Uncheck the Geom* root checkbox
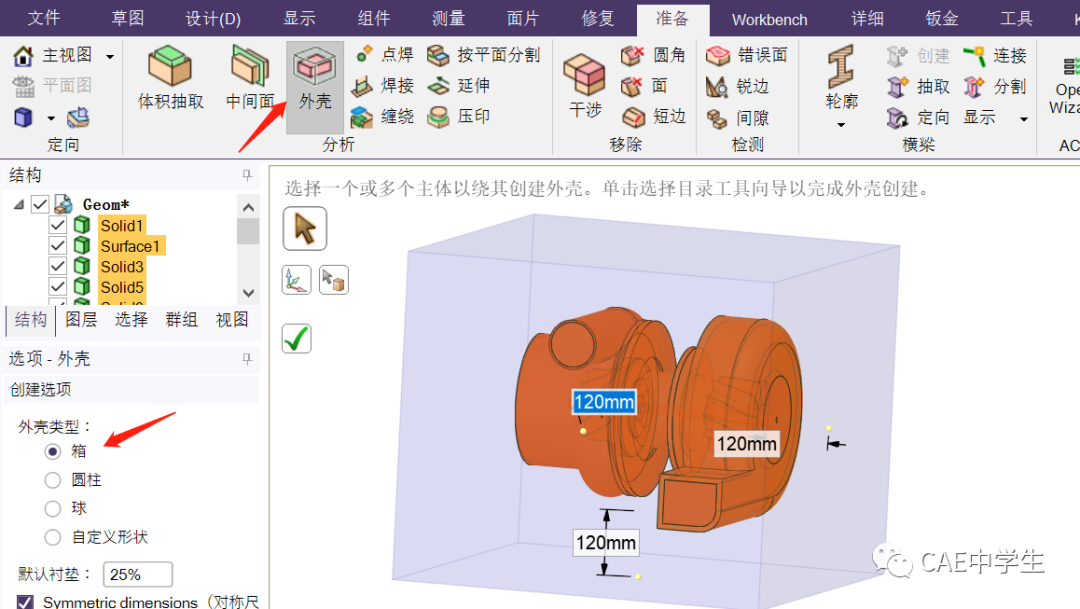Viewport: 1080px width, 609px height. [40, 205]
